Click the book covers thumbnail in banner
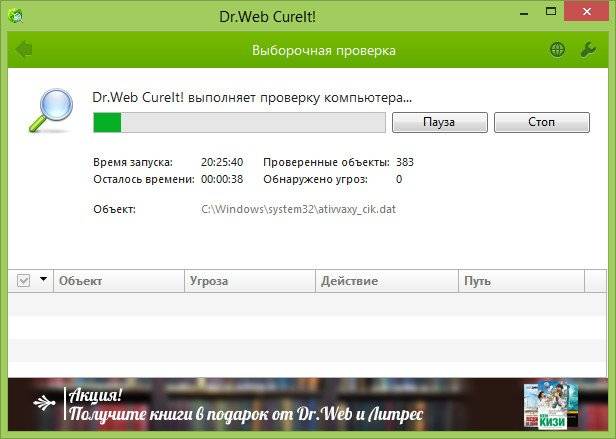 551,405
